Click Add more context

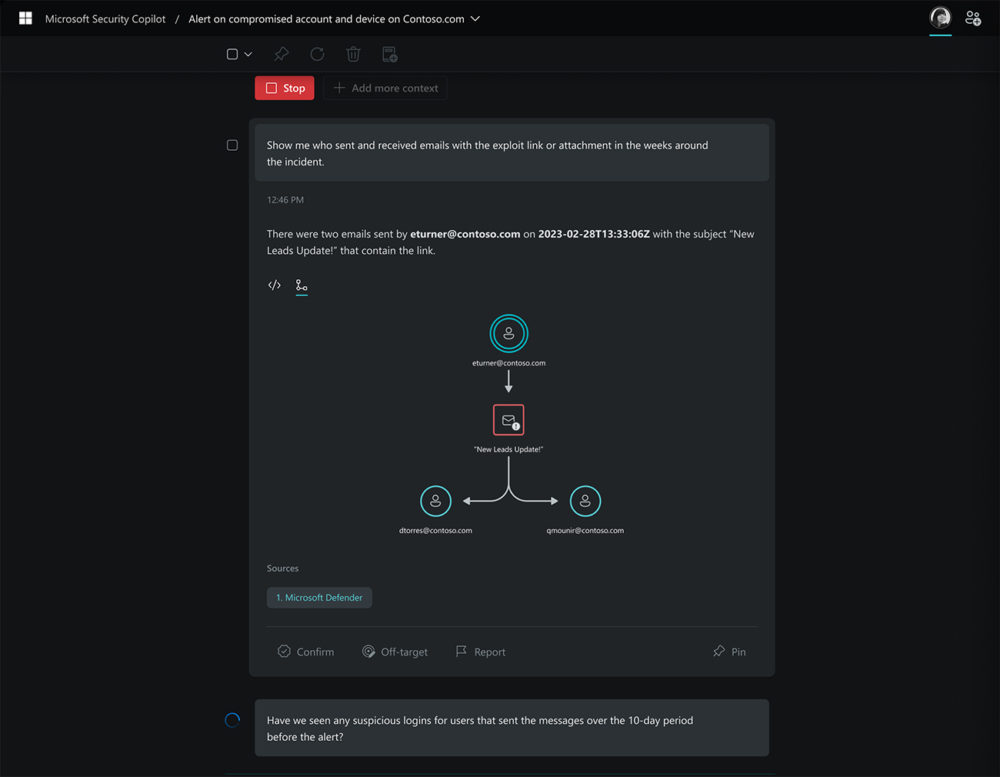pyautogui.click(x=385, y=88)
